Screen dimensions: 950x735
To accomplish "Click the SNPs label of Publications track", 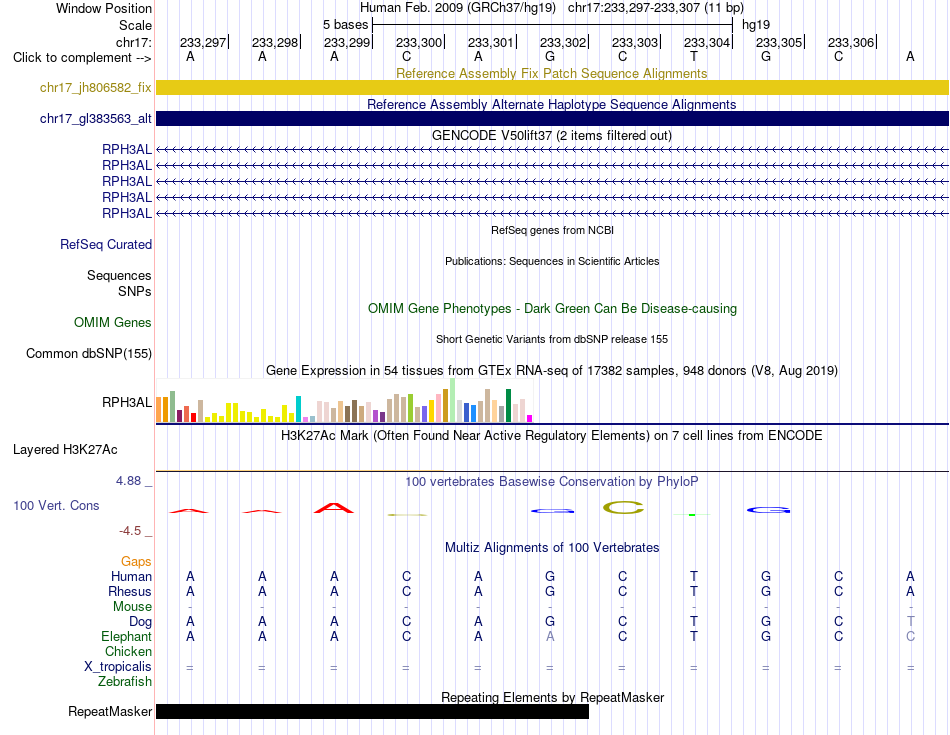I will click(x=135, y=291).
